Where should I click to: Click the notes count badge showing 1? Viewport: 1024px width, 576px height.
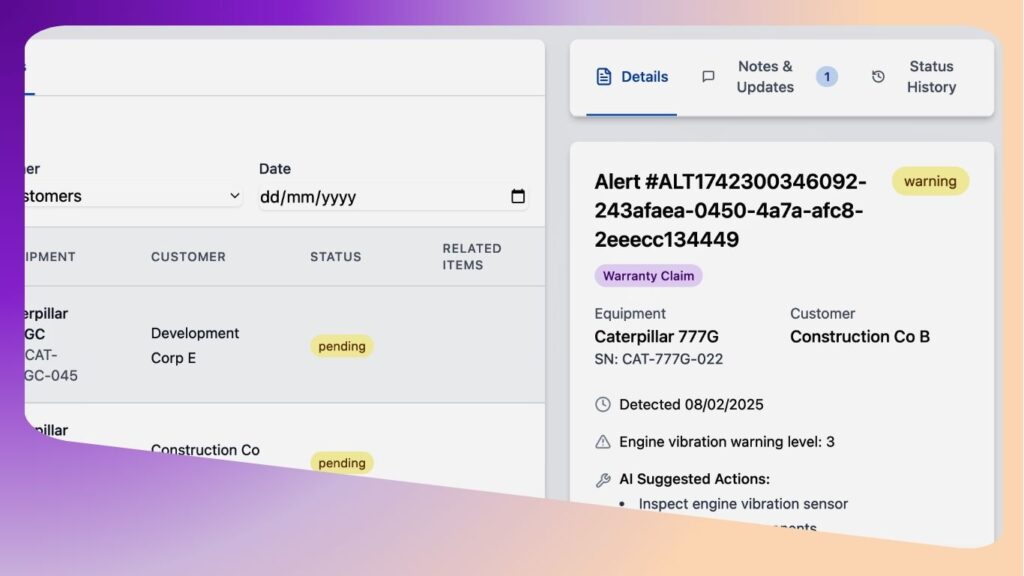point(827,77)
